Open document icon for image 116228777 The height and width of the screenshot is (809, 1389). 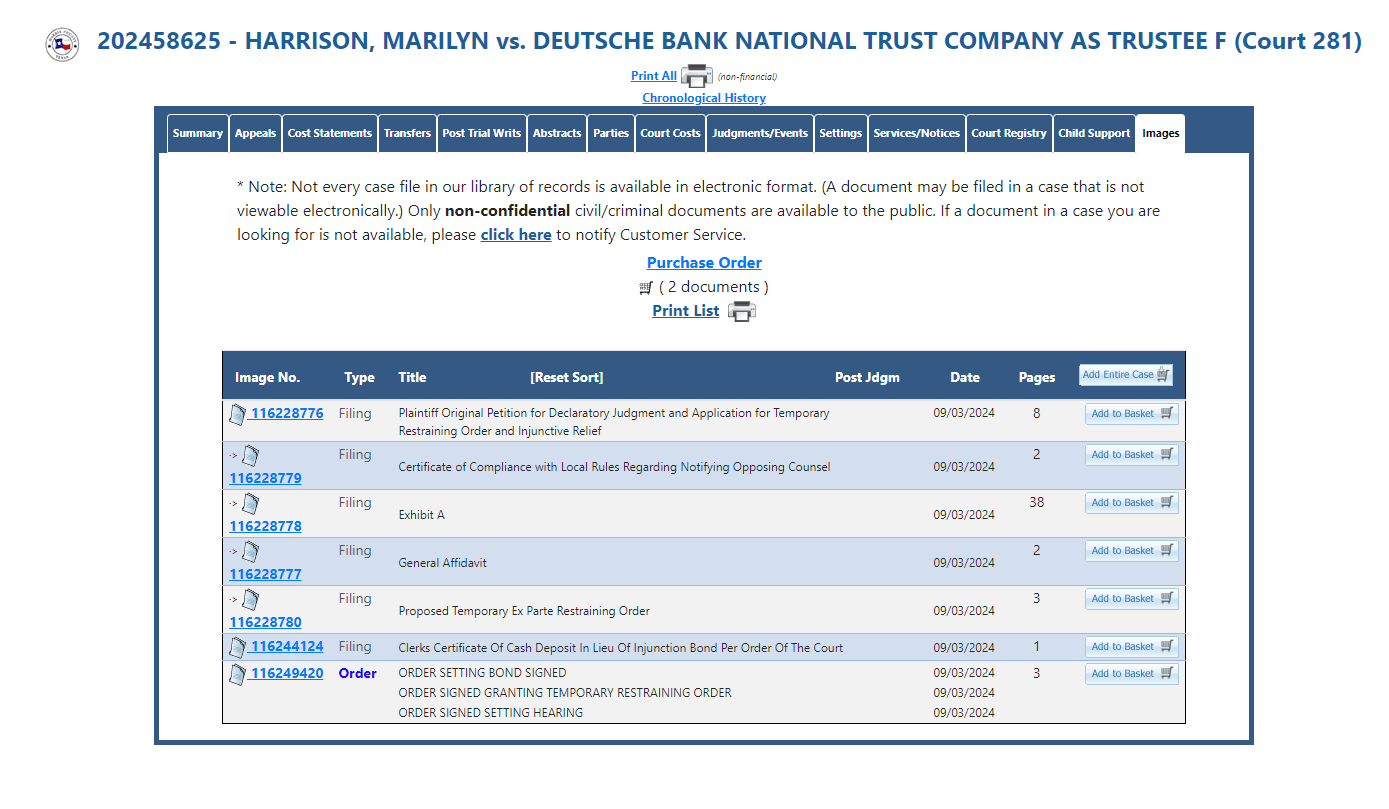pos(250,552)
